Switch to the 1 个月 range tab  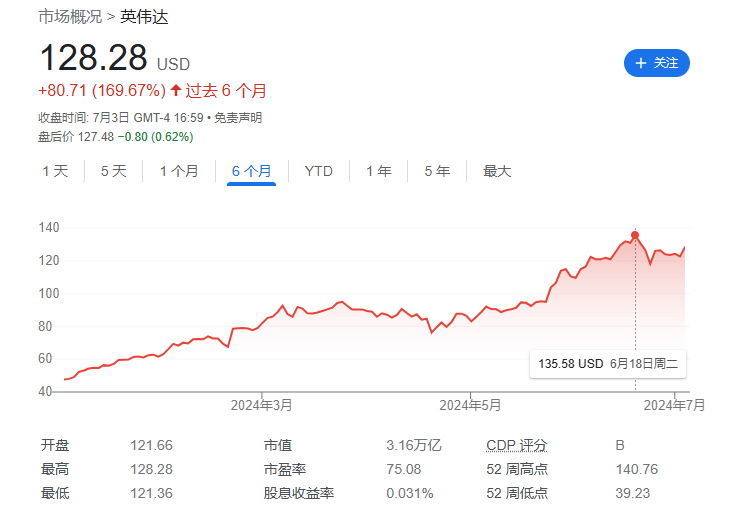point(179,171)
